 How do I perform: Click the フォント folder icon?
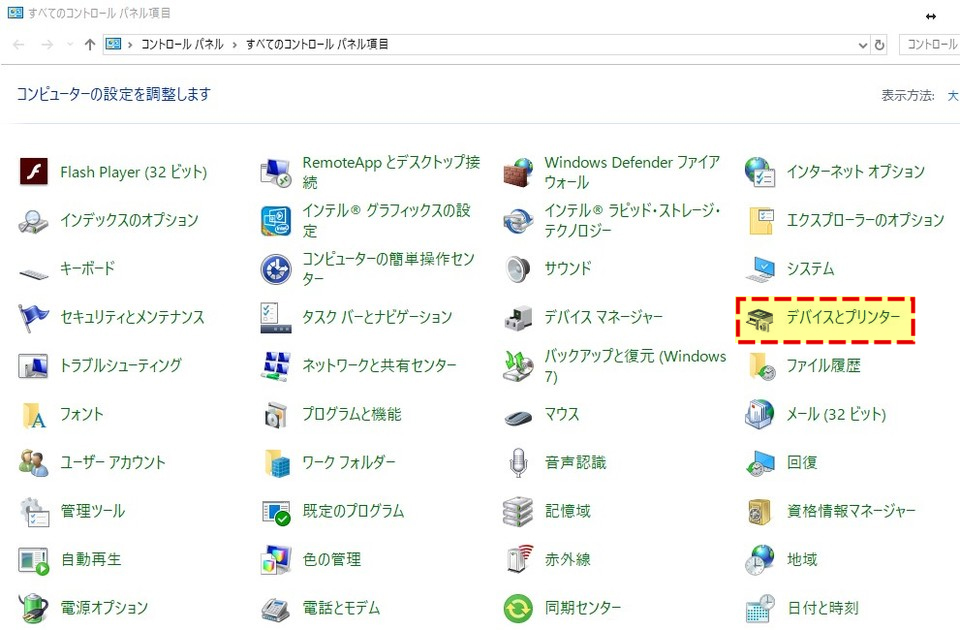(33, 414)
